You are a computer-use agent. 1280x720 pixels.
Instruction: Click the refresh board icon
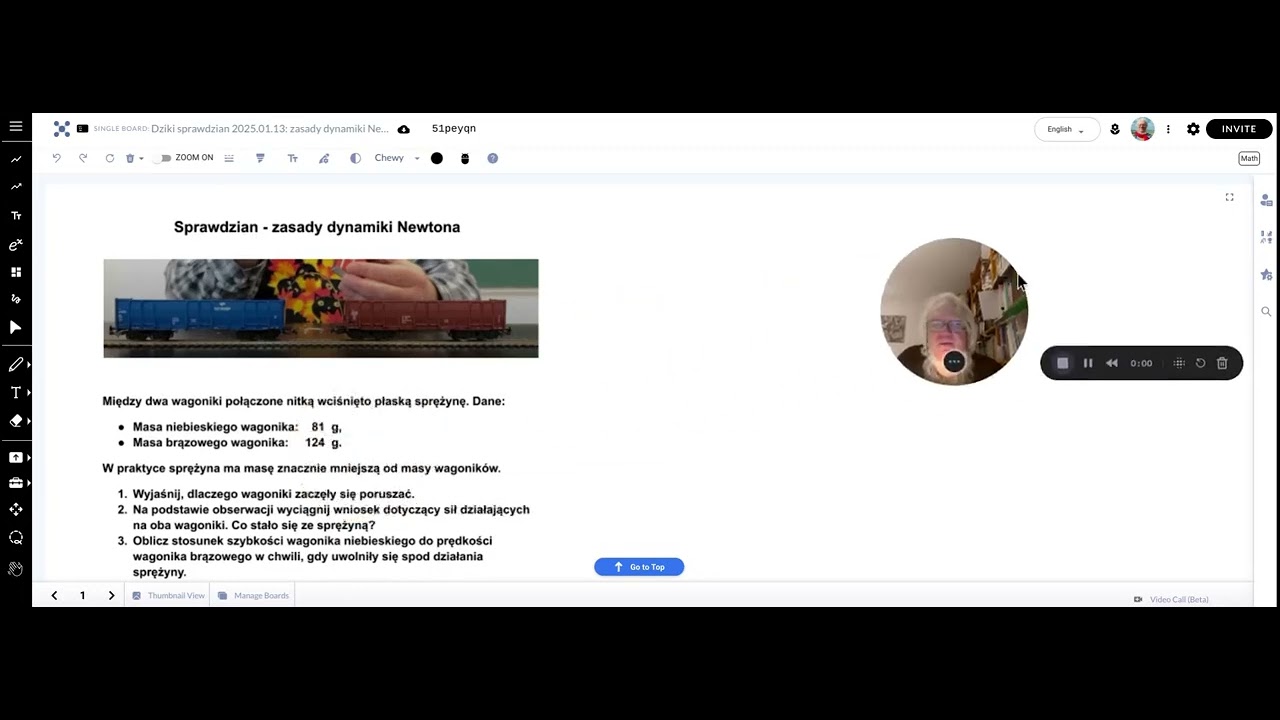tap(110, 158)
